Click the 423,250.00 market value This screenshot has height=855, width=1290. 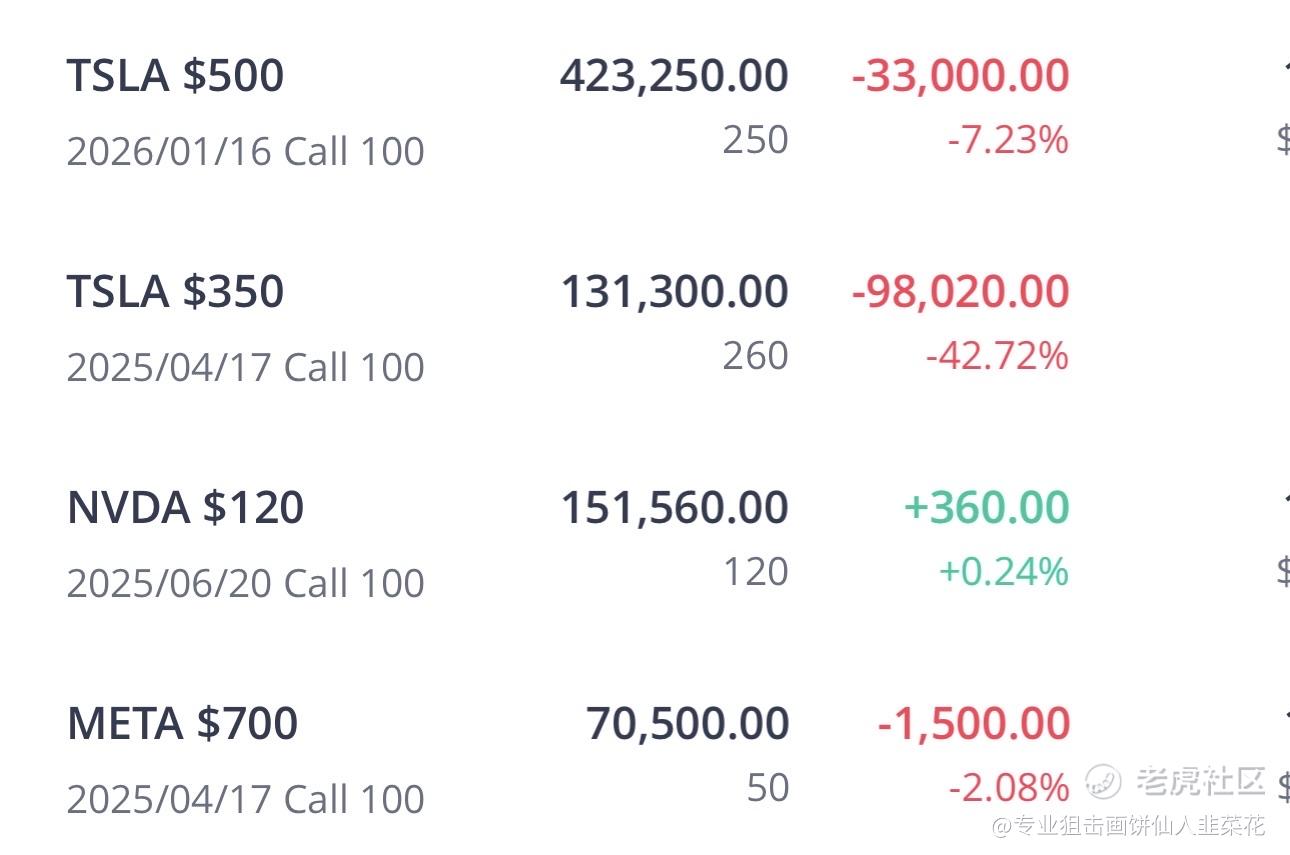point(674,76)
